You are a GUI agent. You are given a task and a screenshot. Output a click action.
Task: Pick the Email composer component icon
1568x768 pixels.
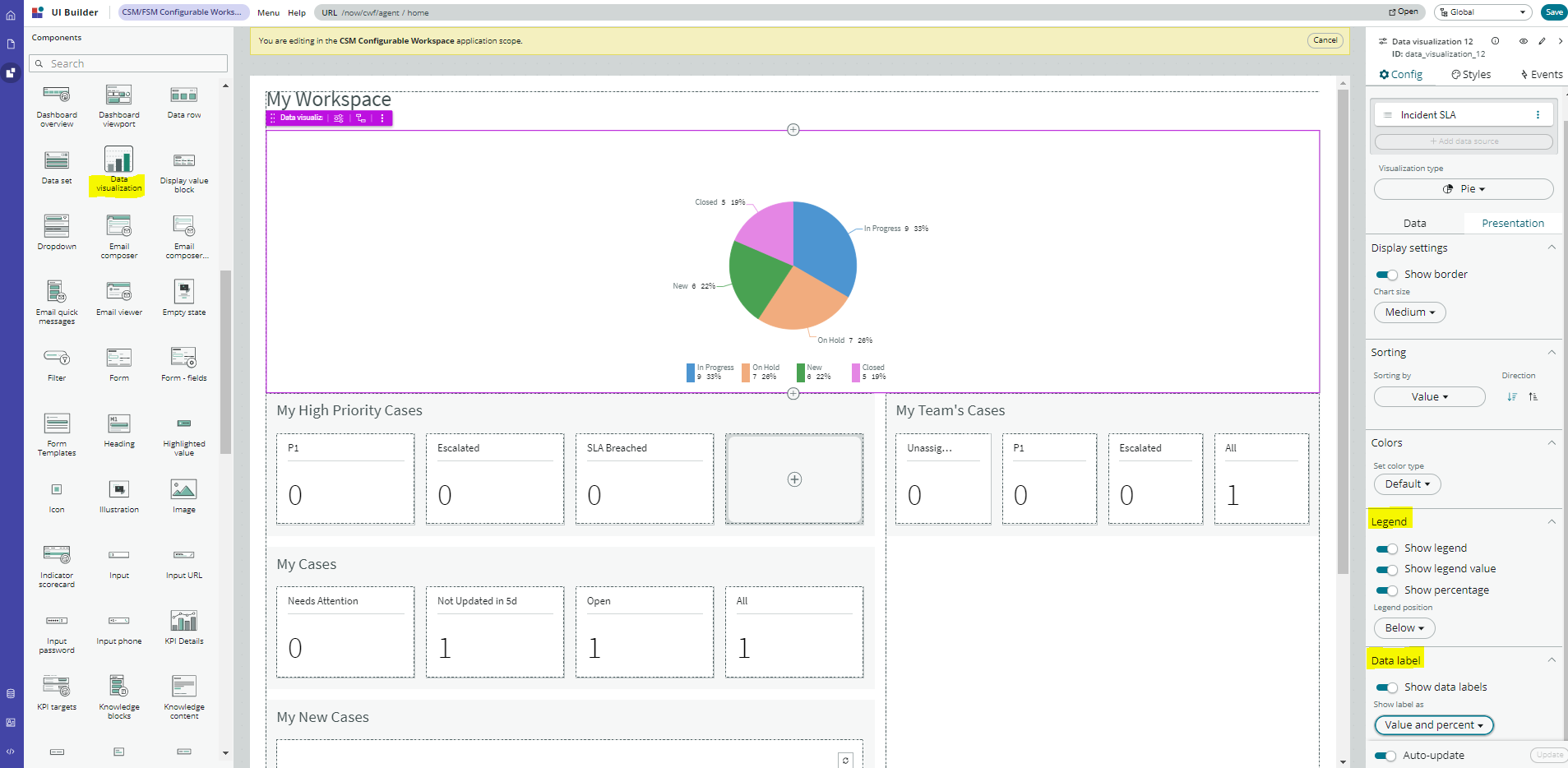tap(118, 226)
